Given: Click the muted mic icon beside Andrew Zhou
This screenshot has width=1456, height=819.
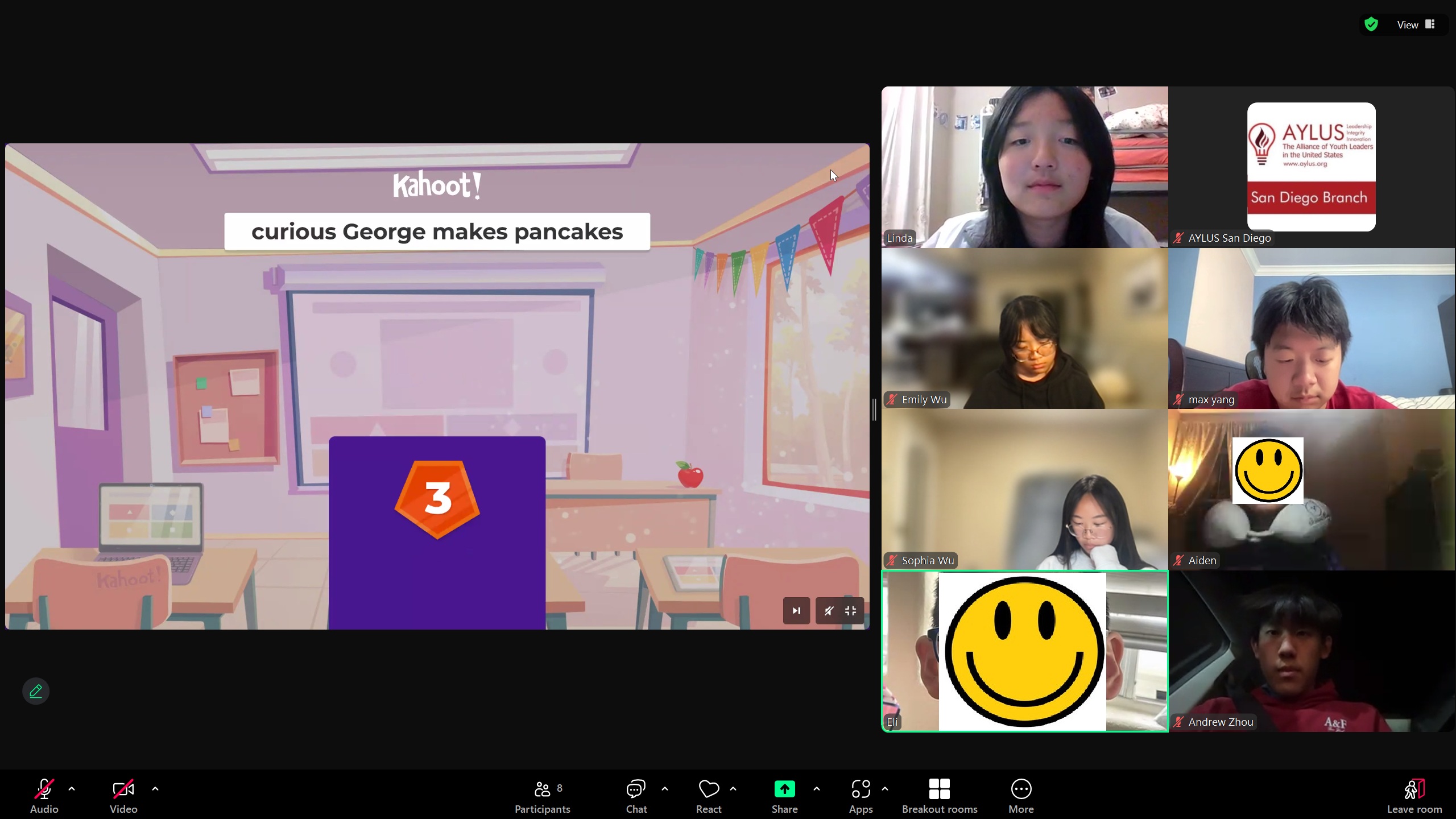Looking at the screenshot, I should (1179, 722).
